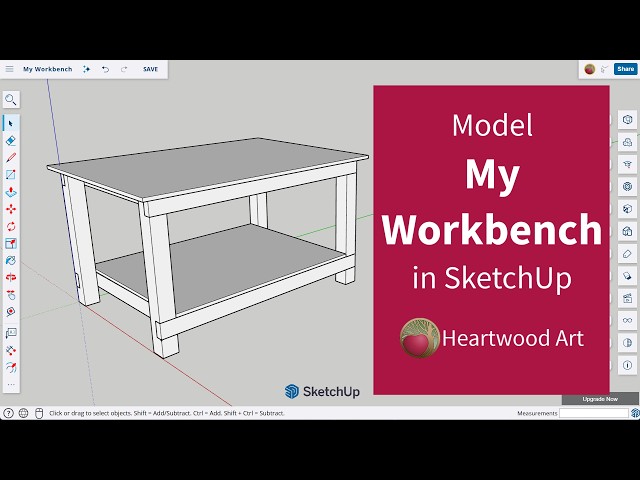Focus the Measurements input box
Viewport: 640px width, 480px height.
pyautogui.click(x=593, y=413)
